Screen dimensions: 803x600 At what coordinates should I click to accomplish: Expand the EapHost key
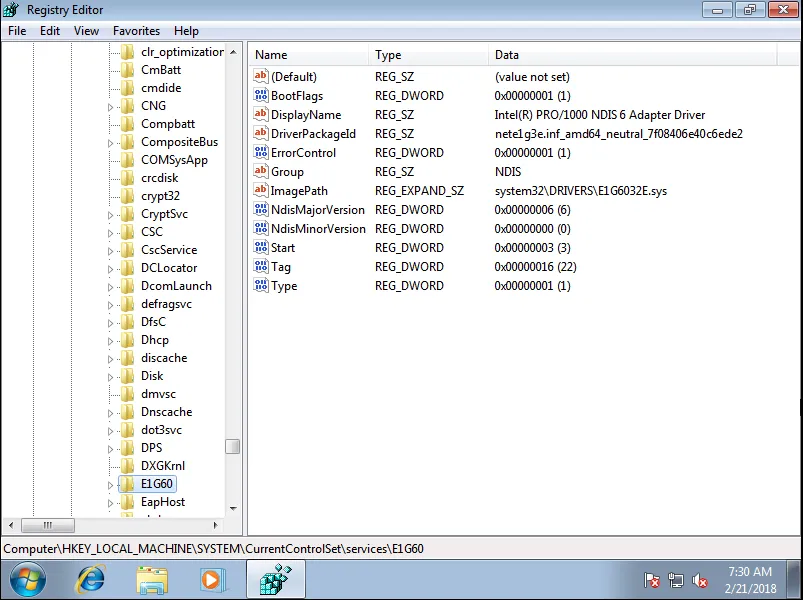[x=110, y=503]
